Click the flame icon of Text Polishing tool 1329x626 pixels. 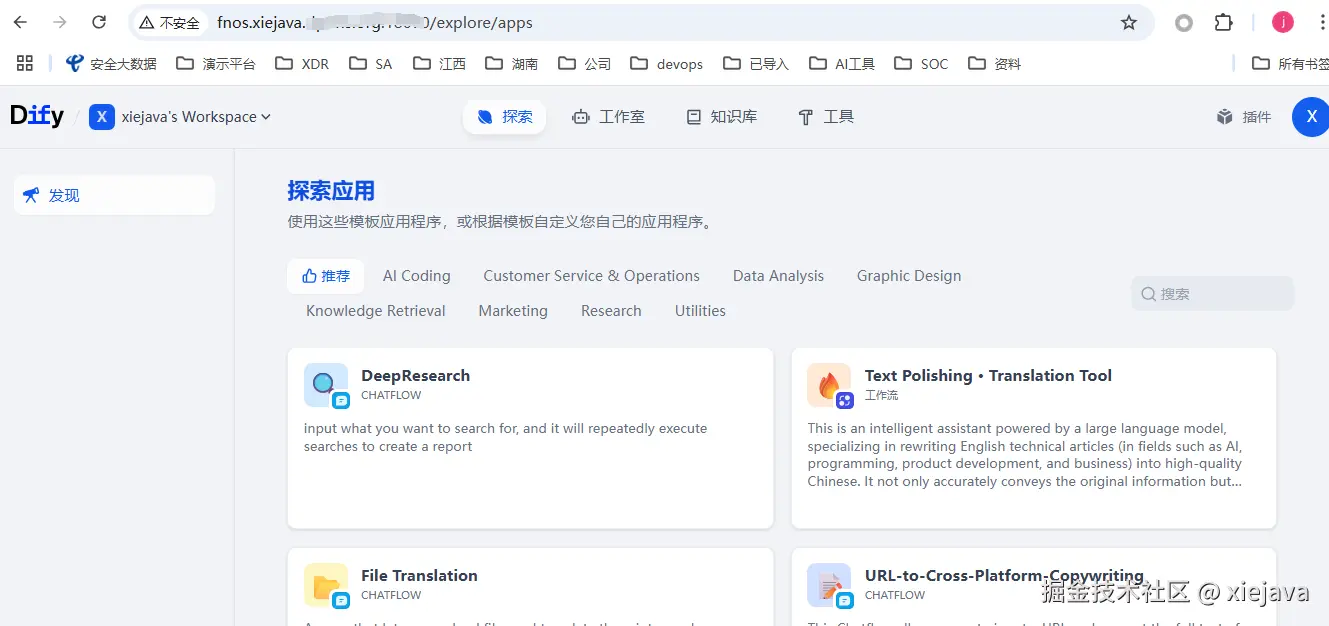[x=829, y=385]
